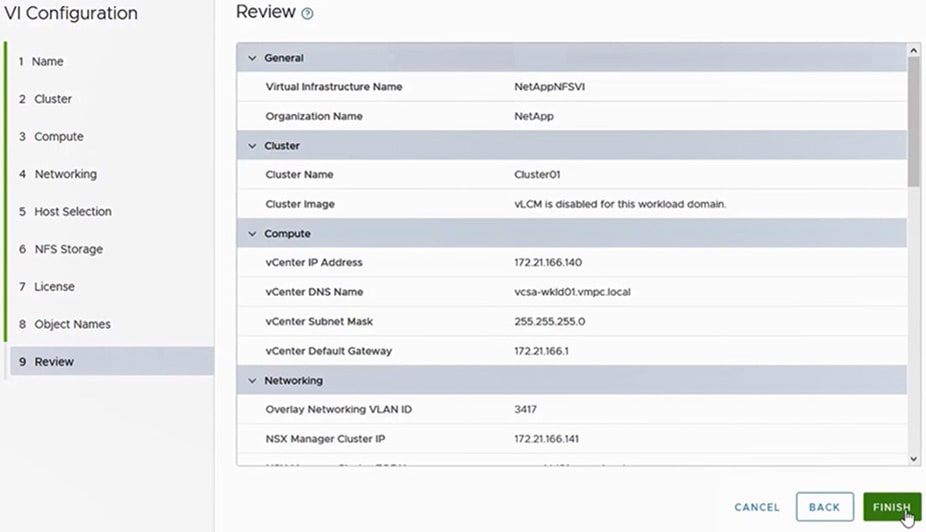Collapse the Cluster section
Viewport: 926px width, 532px height.
252,146
